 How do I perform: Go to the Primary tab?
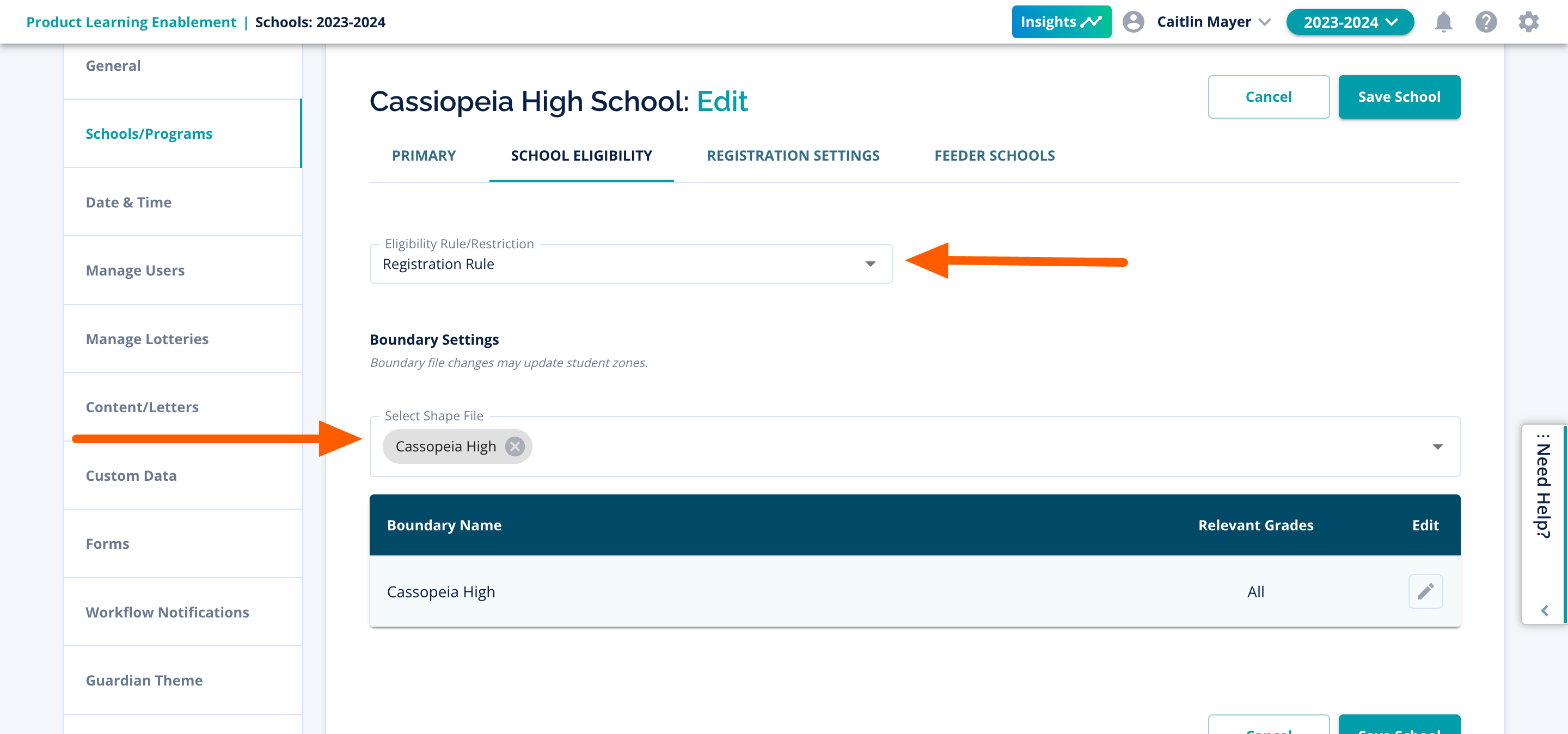click(424, 156)
